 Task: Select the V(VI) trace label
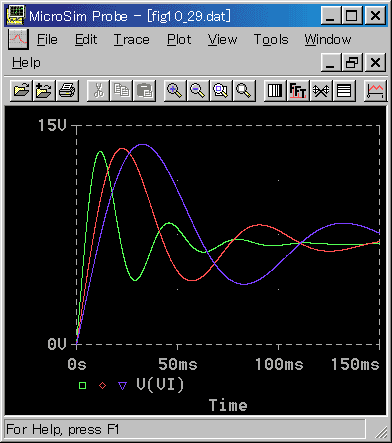[x=160, y=385]
